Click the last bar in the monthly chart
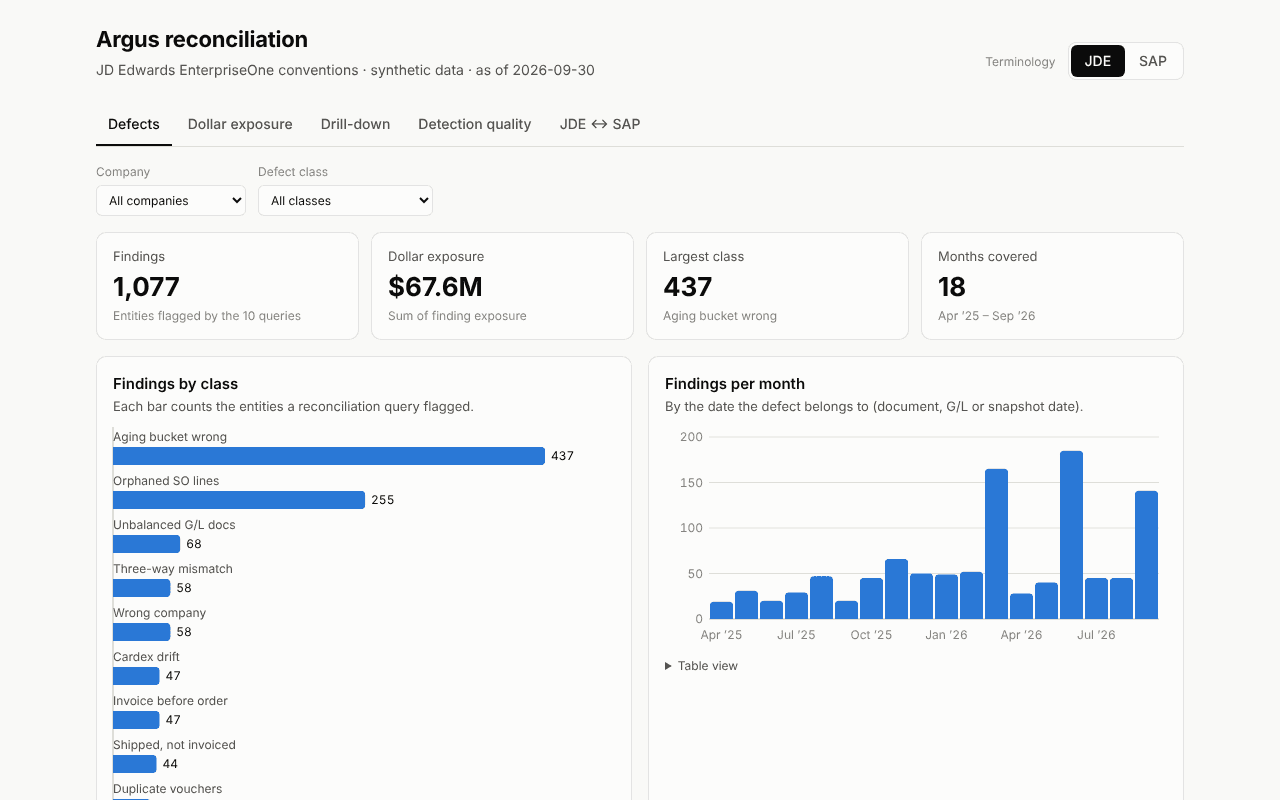The width and height of the screenshot is (1280, 800). [1147, 555]
